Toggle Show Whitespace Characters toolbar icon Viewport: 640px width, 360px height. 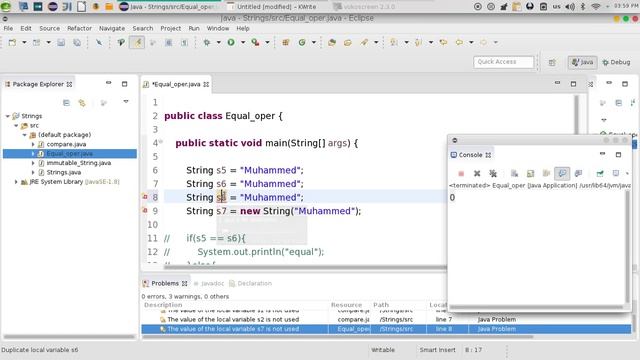[184, 42]
